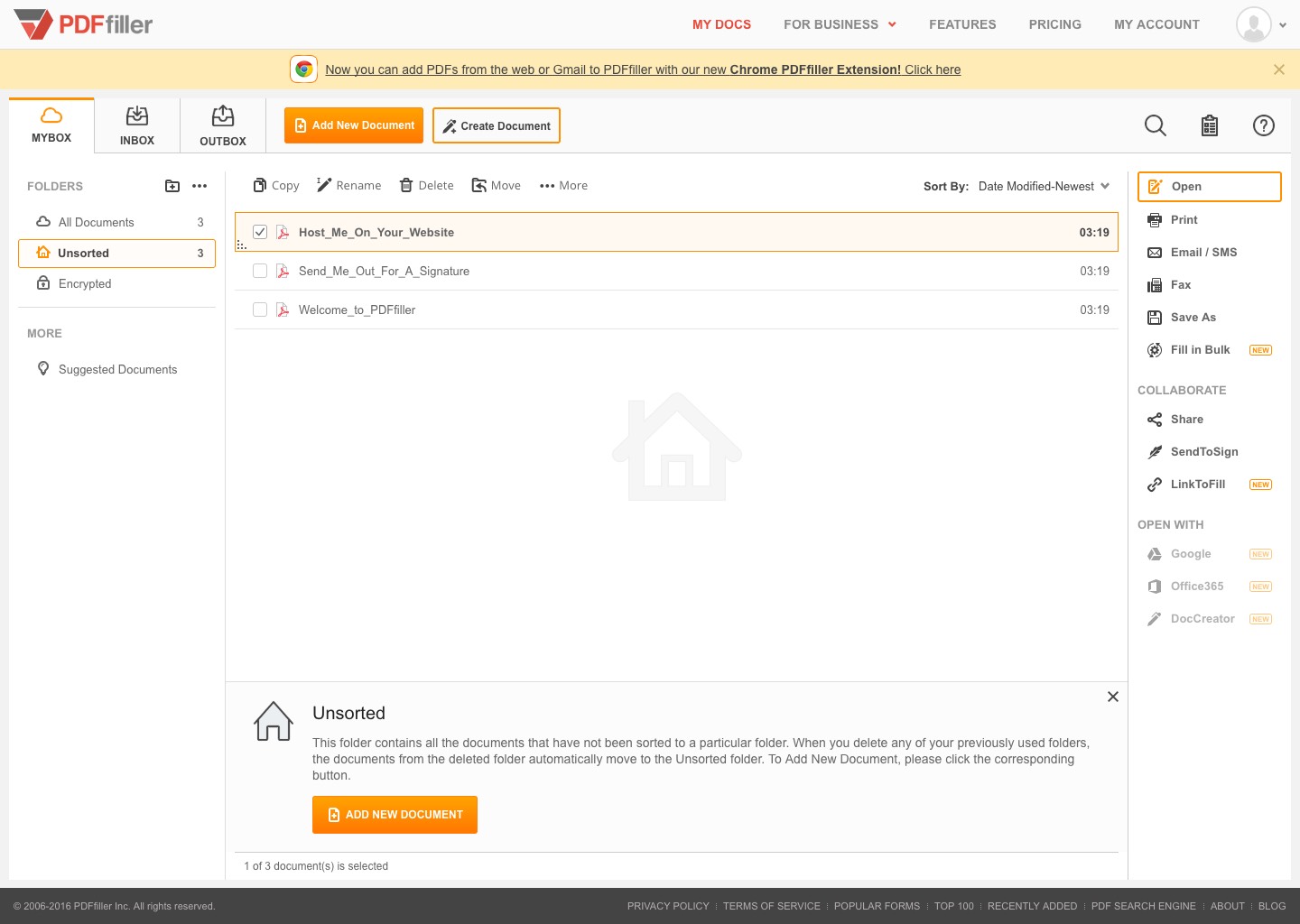
Task: Go to FEATURES page
Action: [x=962, y=24]
